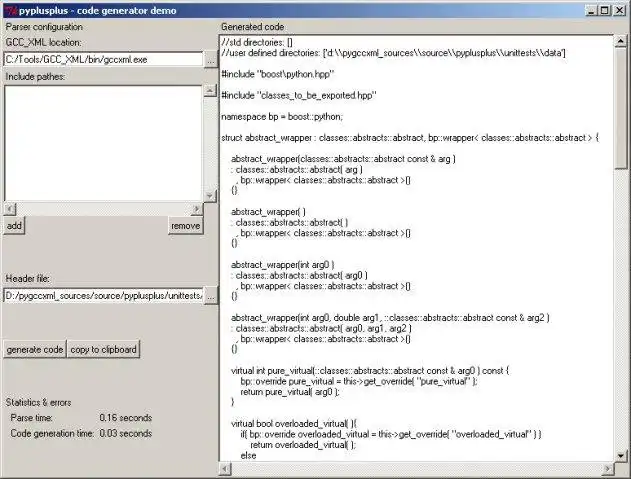Click the line '#include "boost\python.hpp"'

278,74
